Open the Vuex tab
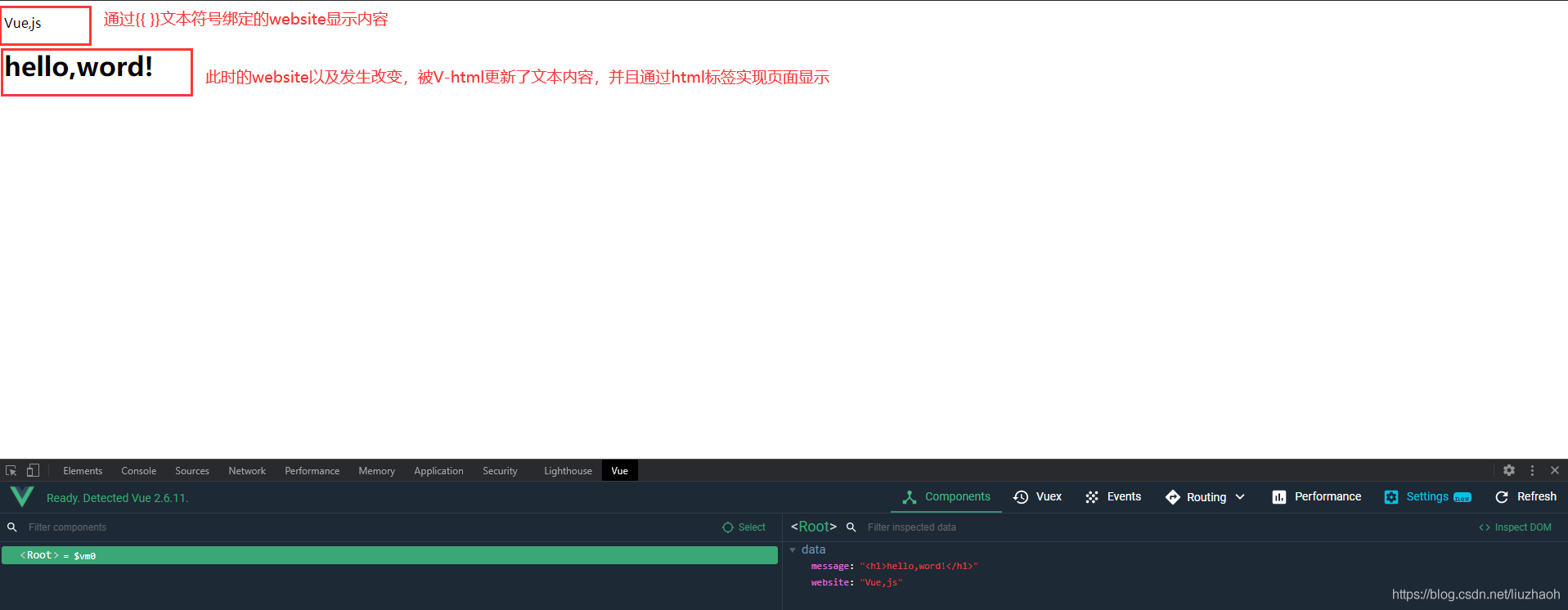 (x=1037, y=497)
